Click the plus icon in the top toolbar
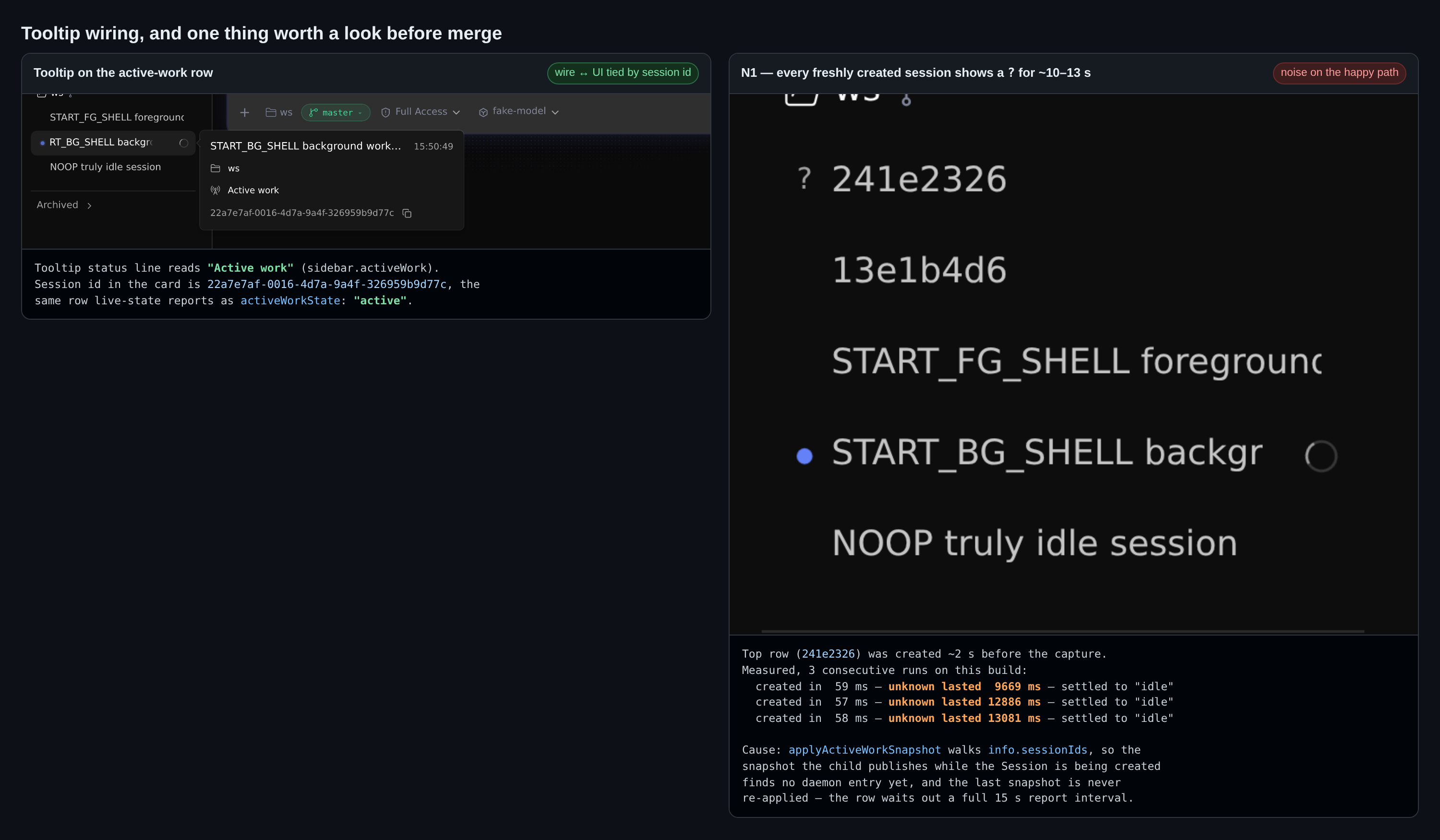 [245, 113]
